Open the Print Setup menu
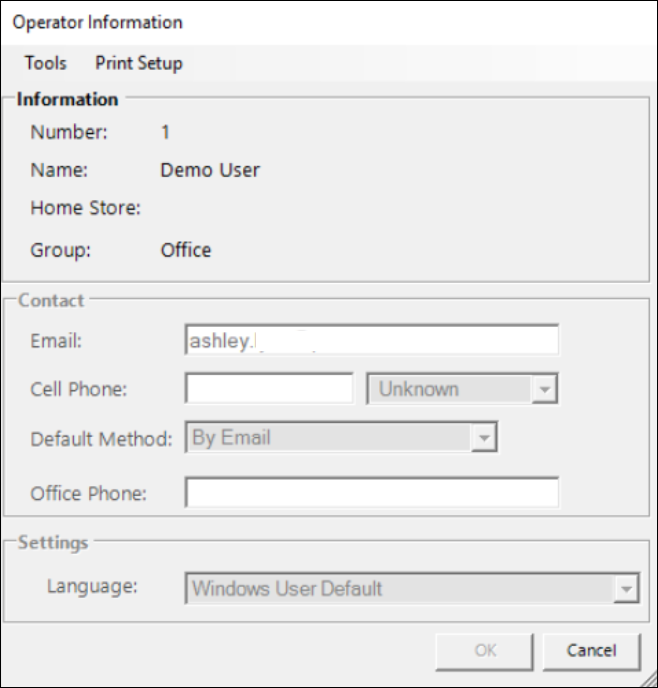 pyautogui.click(x=139, y=63)
